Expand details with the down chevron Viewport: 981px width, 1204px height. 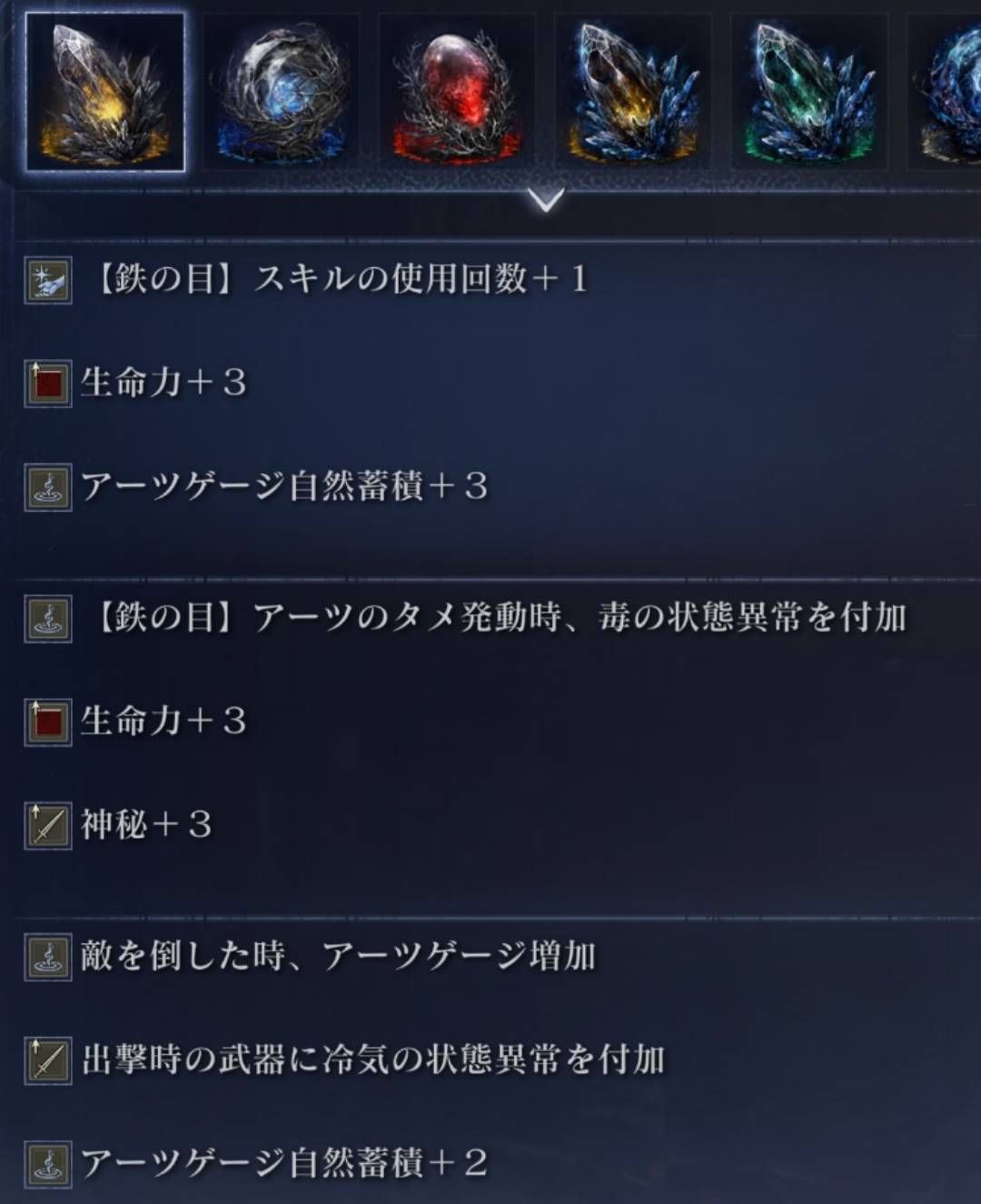[x=546, y=199]
